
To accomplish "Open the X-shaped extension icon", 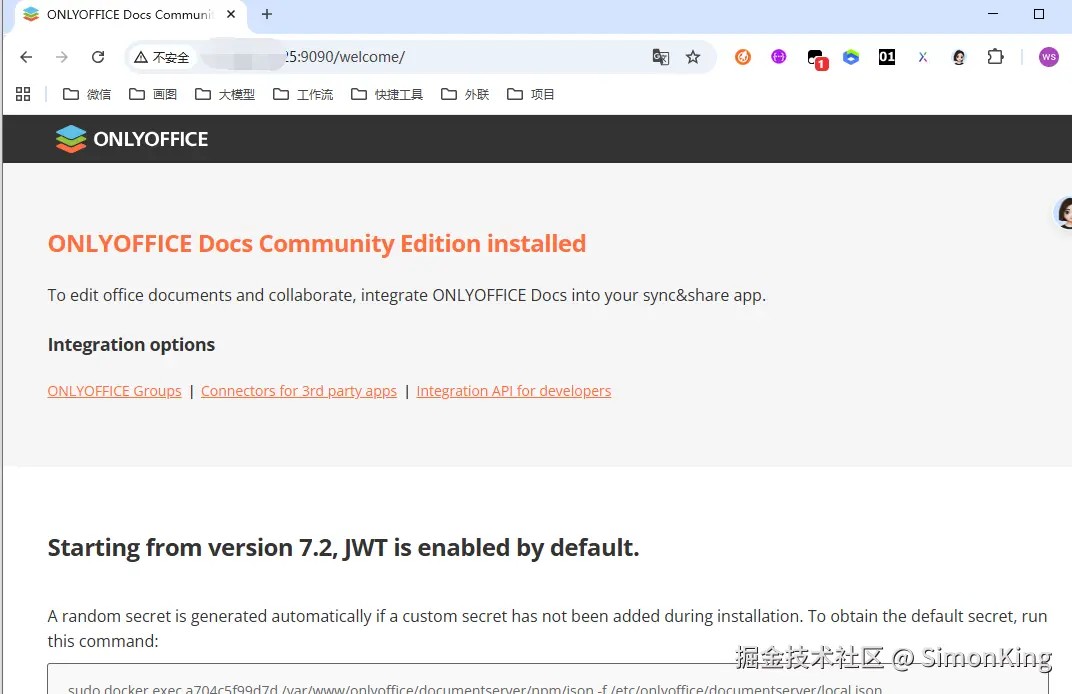I will pos(923,57).
